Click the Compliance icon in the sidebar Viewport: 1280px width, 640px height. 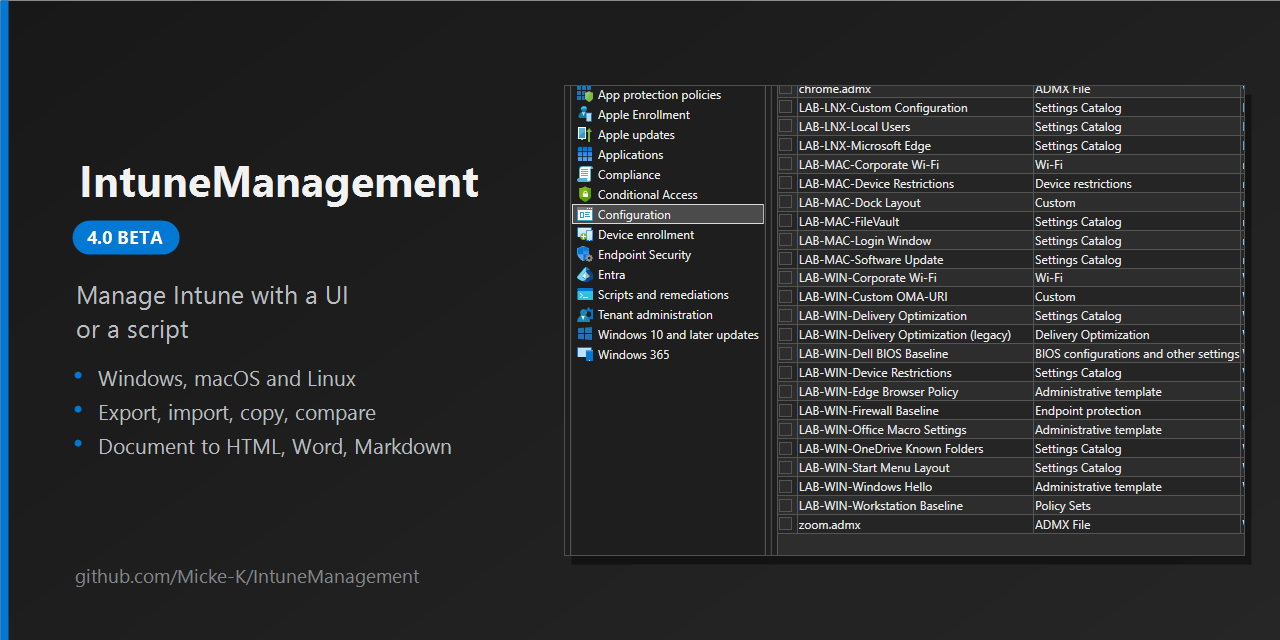pos(585,174)
